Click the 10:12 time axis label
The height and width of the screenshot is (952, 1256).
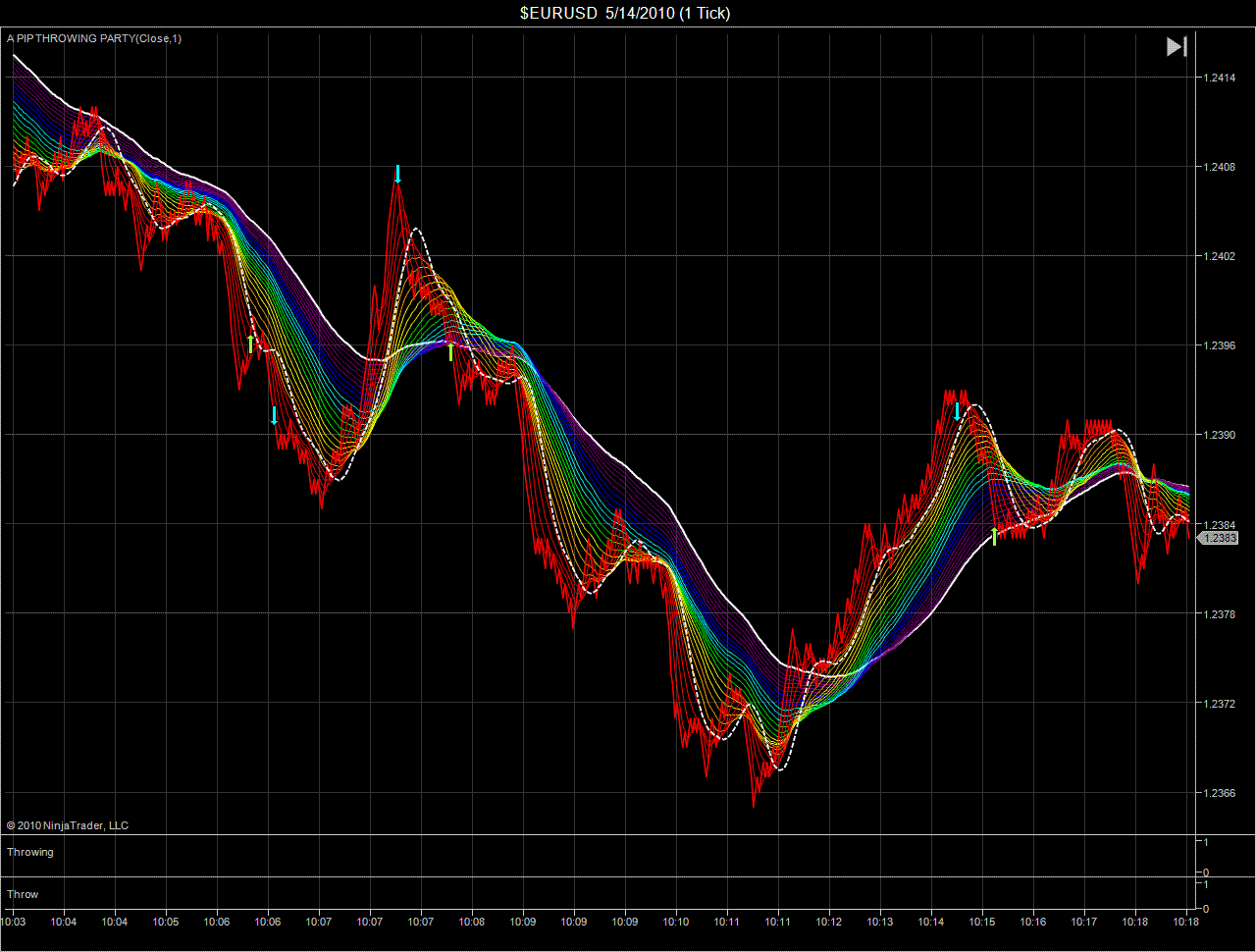pyautogui.click(x=829, y=922)
